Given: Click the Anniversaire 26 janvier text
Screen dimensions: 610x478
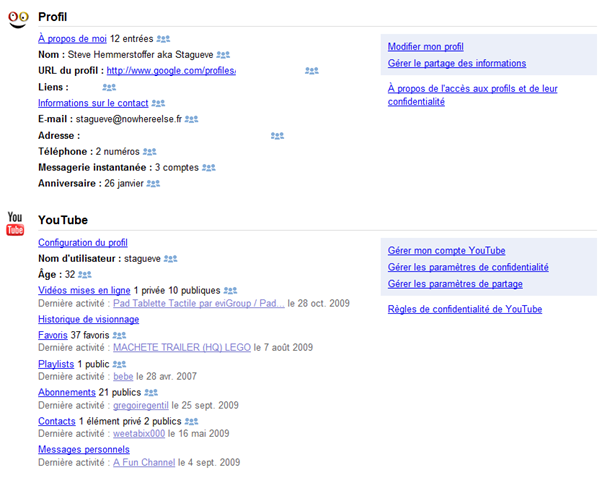Looking at the screenshot, I should tap(91, 184).
